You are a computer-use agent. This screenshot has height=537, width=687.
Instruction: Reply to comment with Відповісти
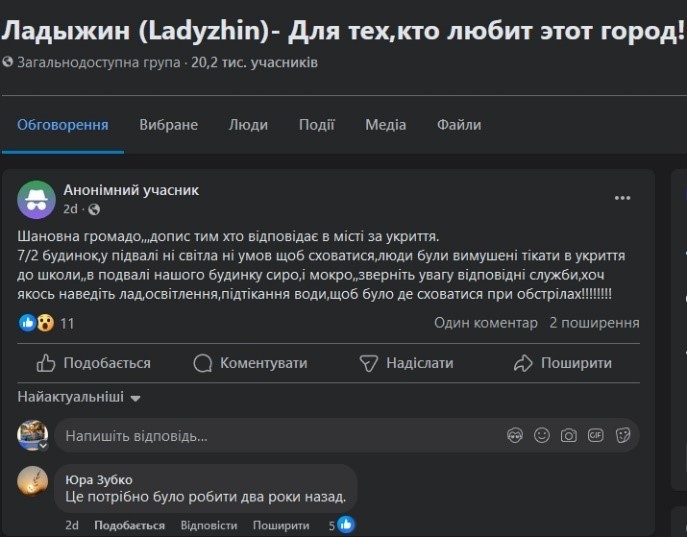pos(209,525)
